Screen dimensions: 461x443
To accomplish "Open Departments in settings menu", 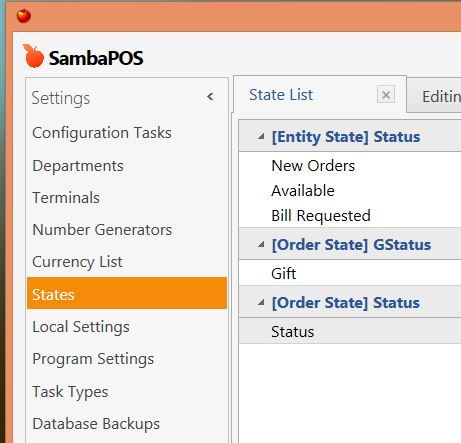I will point(78,166).
